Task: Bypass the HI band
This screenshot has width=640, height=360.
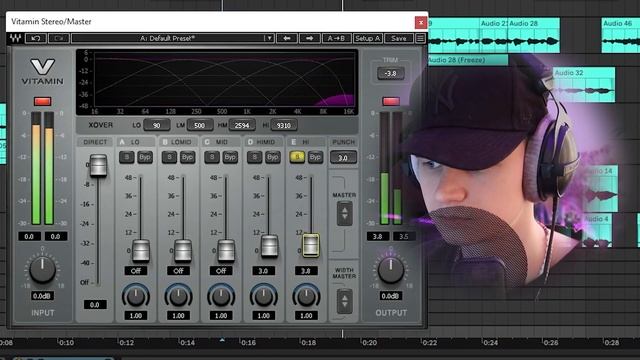Action: [315, 157]
